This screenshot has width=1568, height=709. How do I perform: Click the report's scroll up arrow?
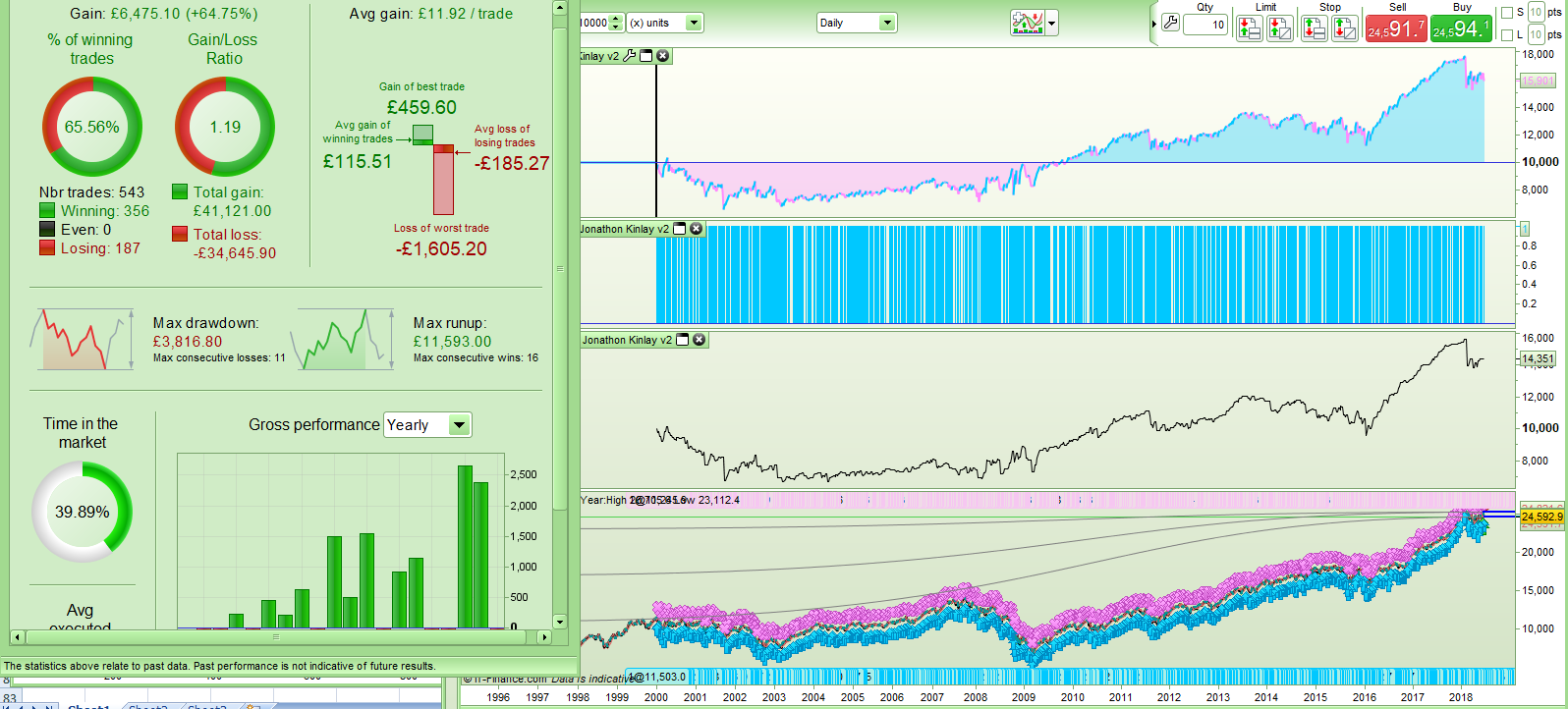pyautogui.click(x=560, y=8)
